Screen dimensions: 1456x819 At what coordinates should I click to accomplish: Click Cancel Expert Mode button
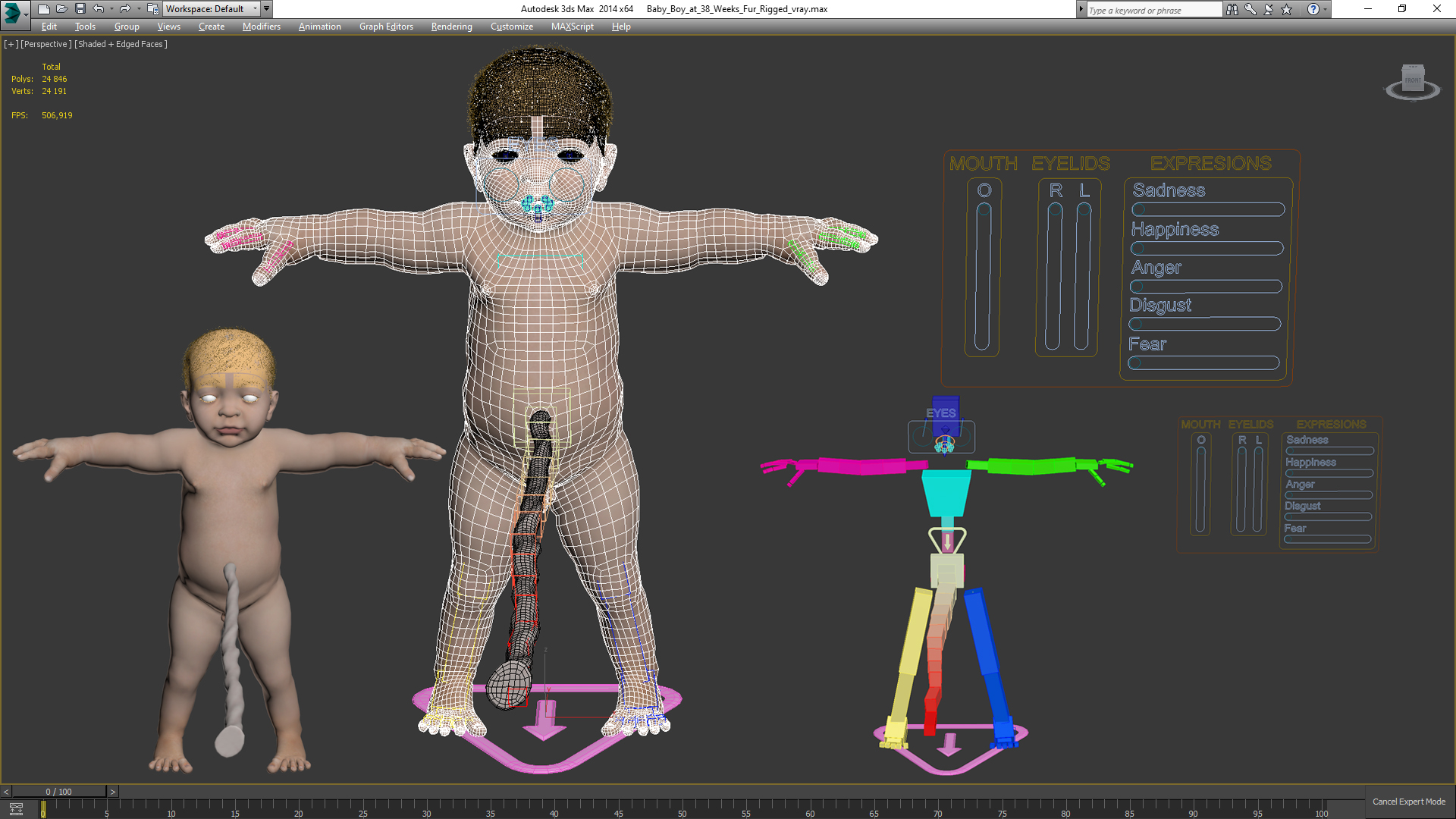pyautogui.click(x=1408, y=802)
